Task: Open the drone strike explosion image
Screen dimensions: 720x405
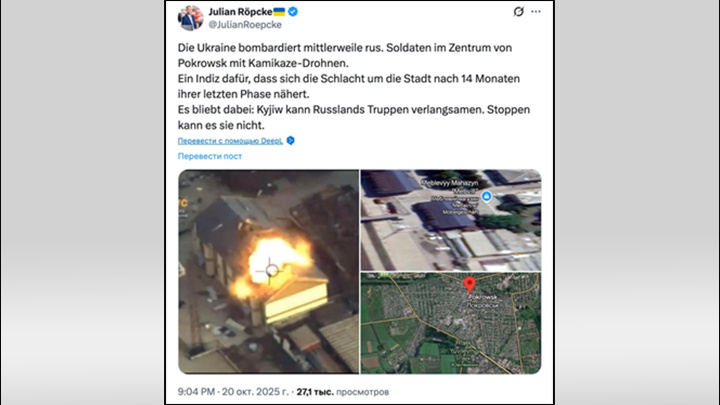Action: click(x=269, y=272)
